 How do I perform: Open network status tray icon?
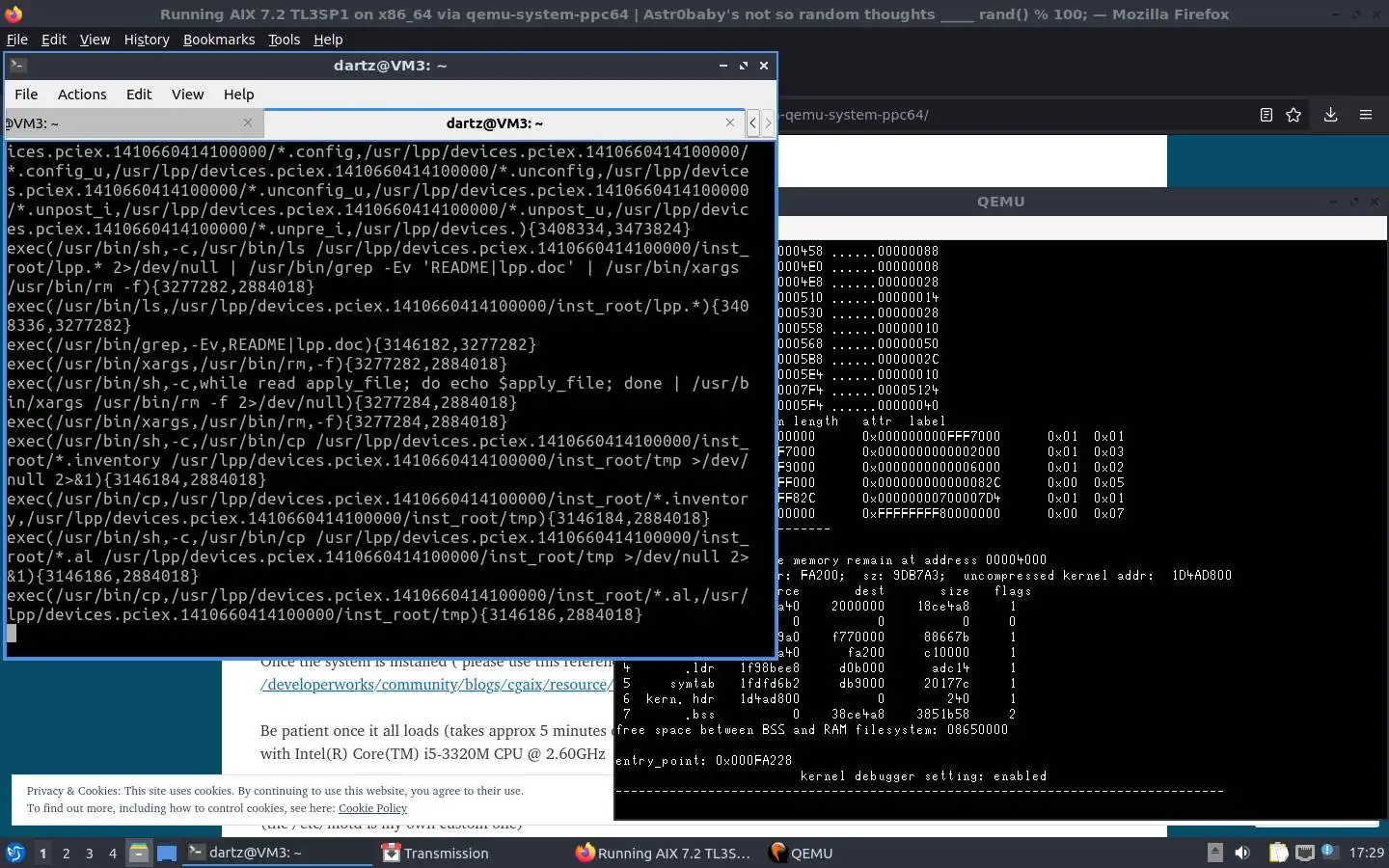1304,853
